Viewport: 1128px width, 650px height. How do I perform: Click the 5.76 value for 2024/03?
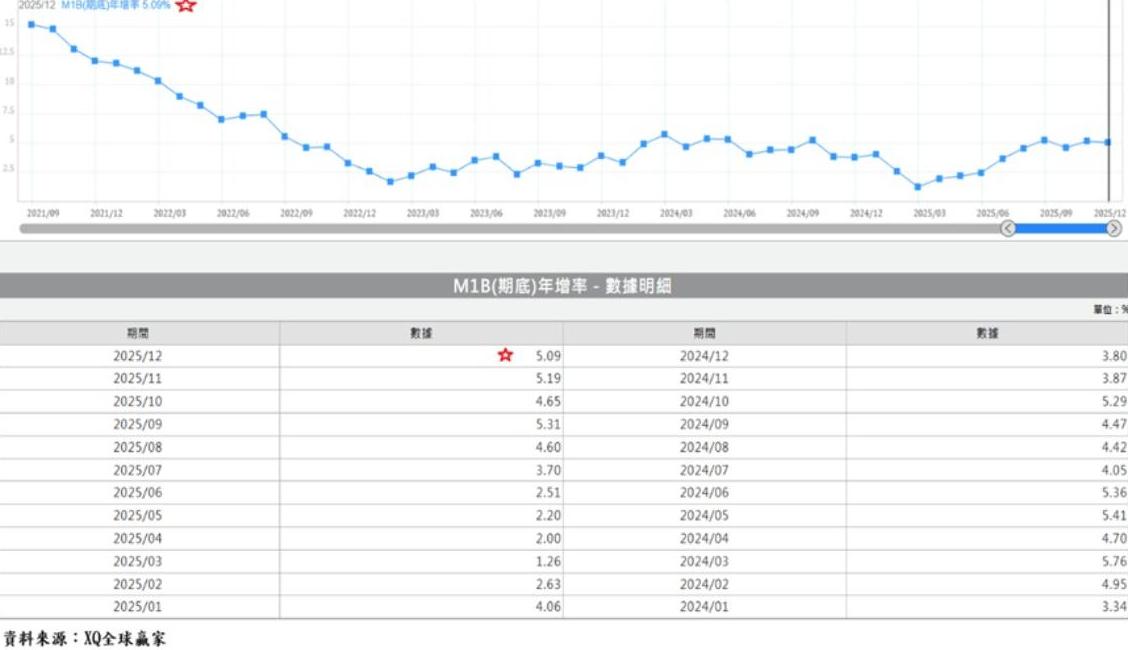(x=1114, y=561)
